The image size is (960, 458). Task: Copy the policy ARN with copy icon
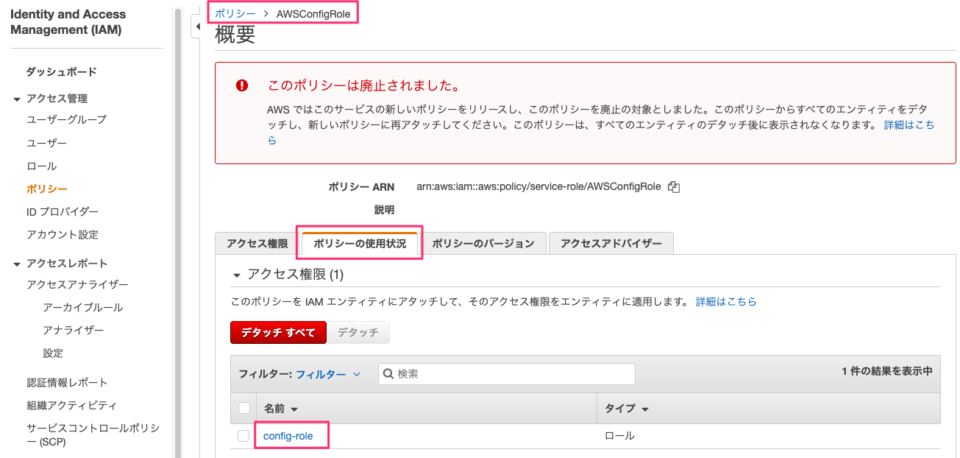point(674,187)
